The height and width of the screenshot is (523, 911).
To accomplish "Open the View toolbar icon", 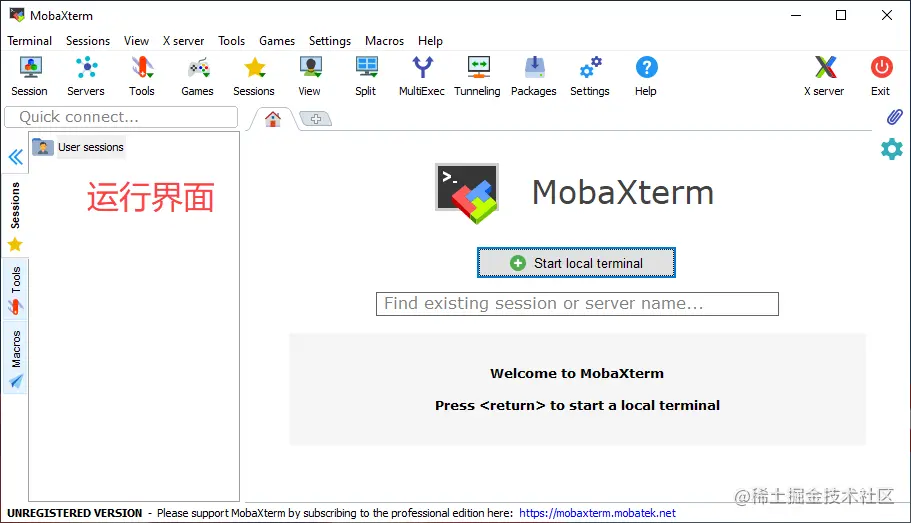I will (x=310, y=76).
